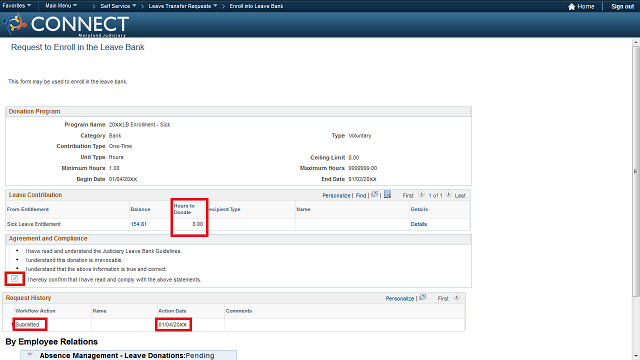Expand the Leave Transfer Requests breadcrumb menu
Screen dimensions: 640x360
tap(183, 6)
